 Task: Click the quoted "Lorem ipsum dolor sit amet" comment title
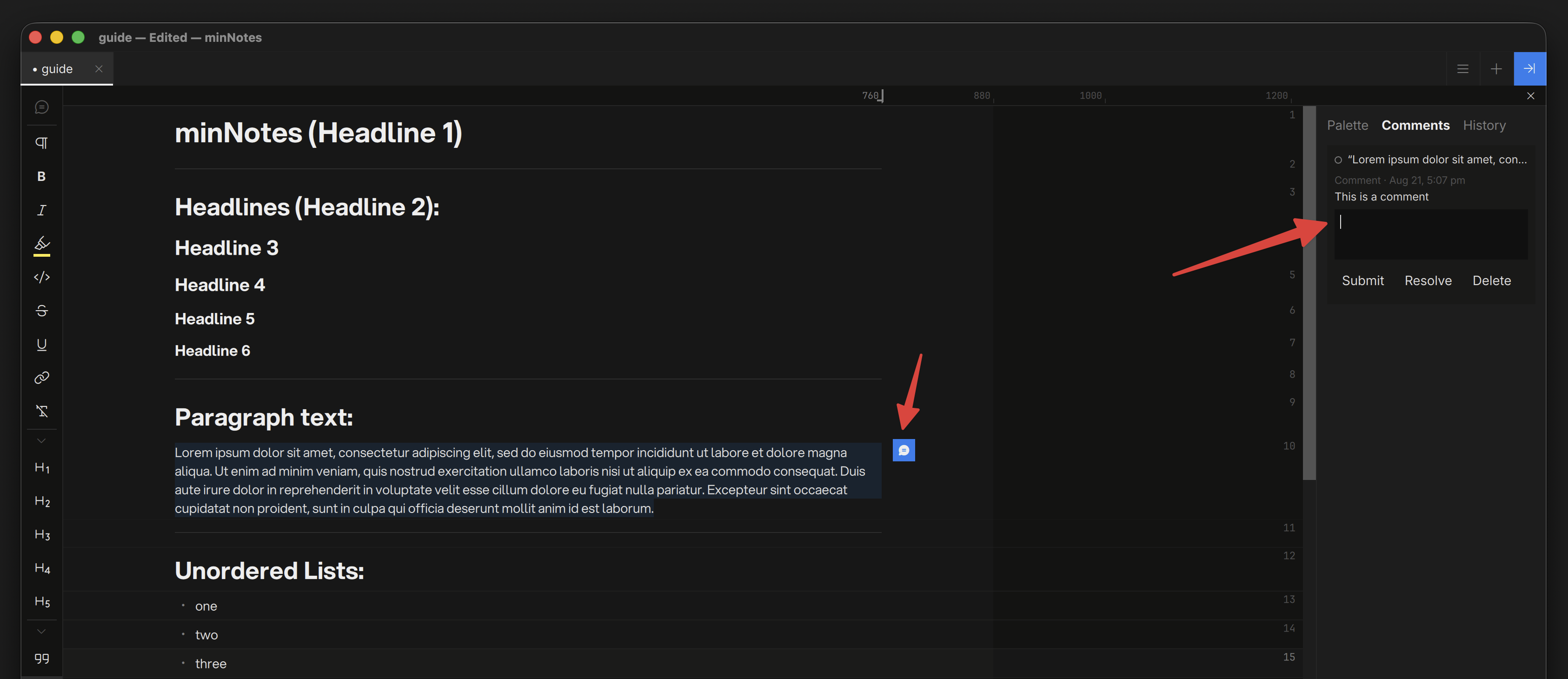(x=1437, y=160)
